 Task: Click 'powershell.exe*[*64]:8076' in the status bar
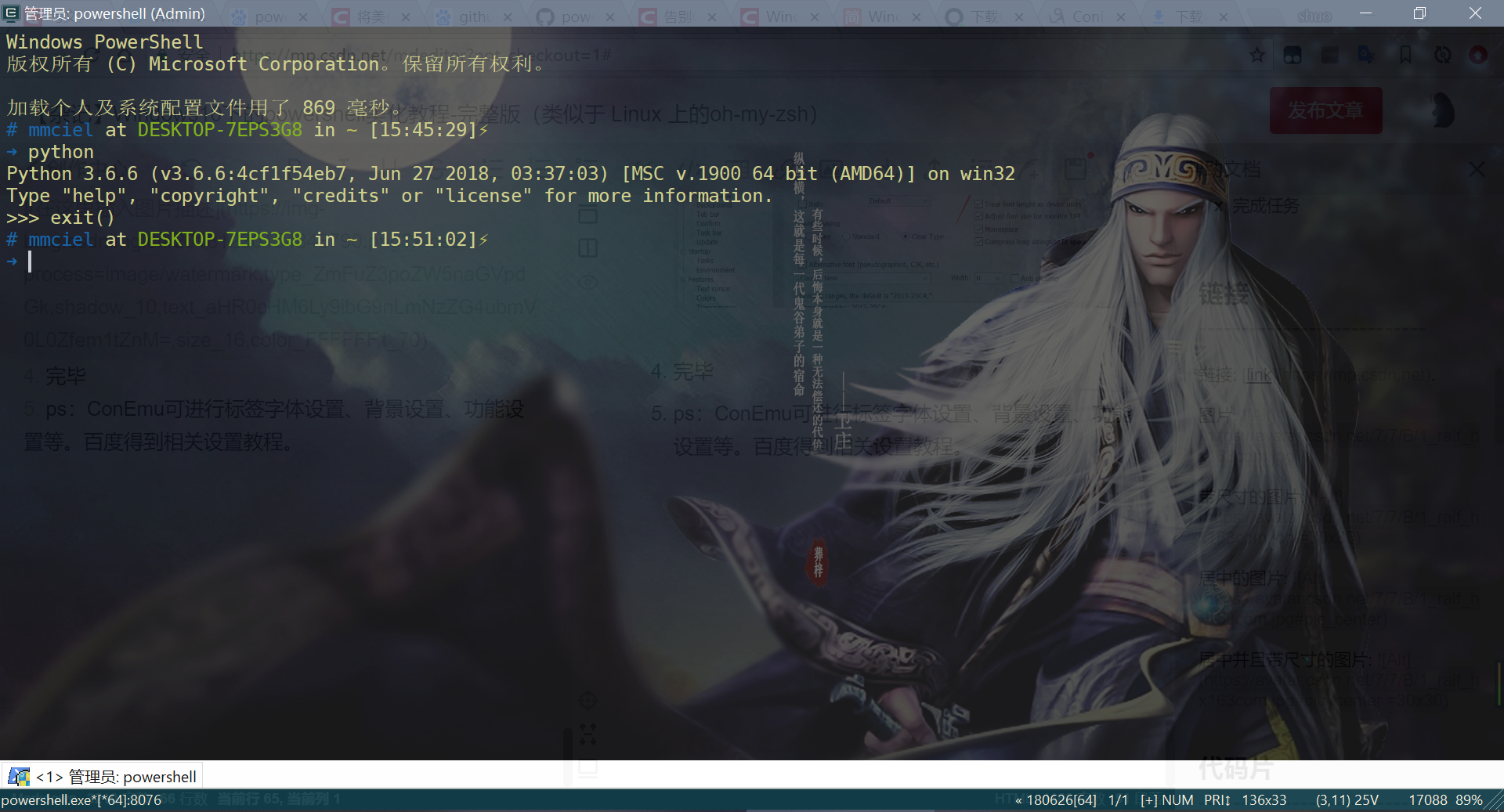(81, 800)
